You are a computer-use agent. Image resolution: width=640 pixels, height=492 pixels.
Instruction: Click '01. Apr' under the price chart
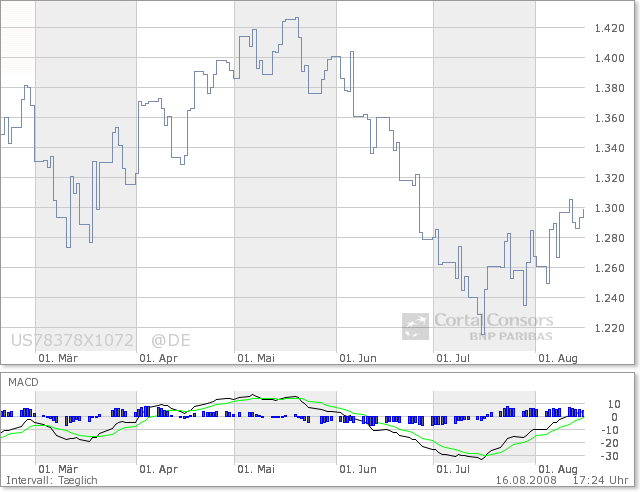point(158,358)
